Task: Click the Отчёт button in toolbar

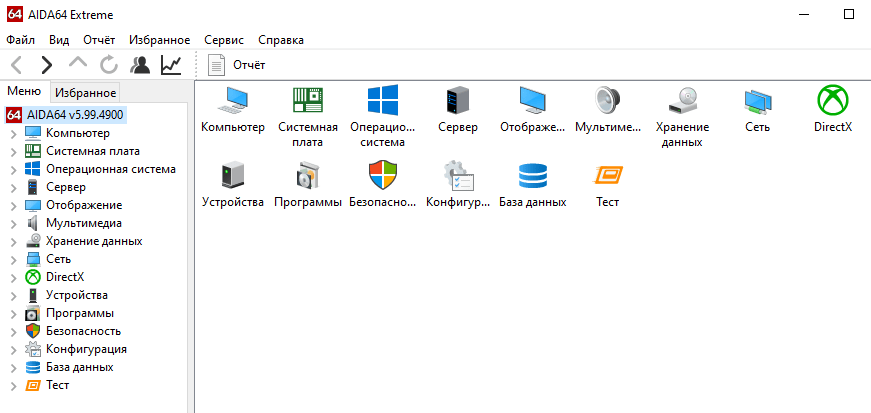Action: 237,65
